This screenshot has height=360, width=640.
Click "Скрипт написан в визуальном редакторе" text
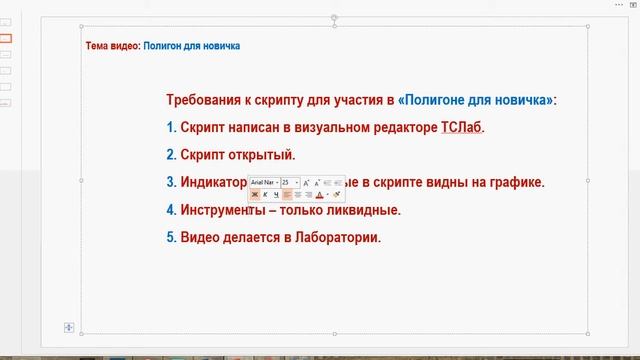(x=309, y=127)
